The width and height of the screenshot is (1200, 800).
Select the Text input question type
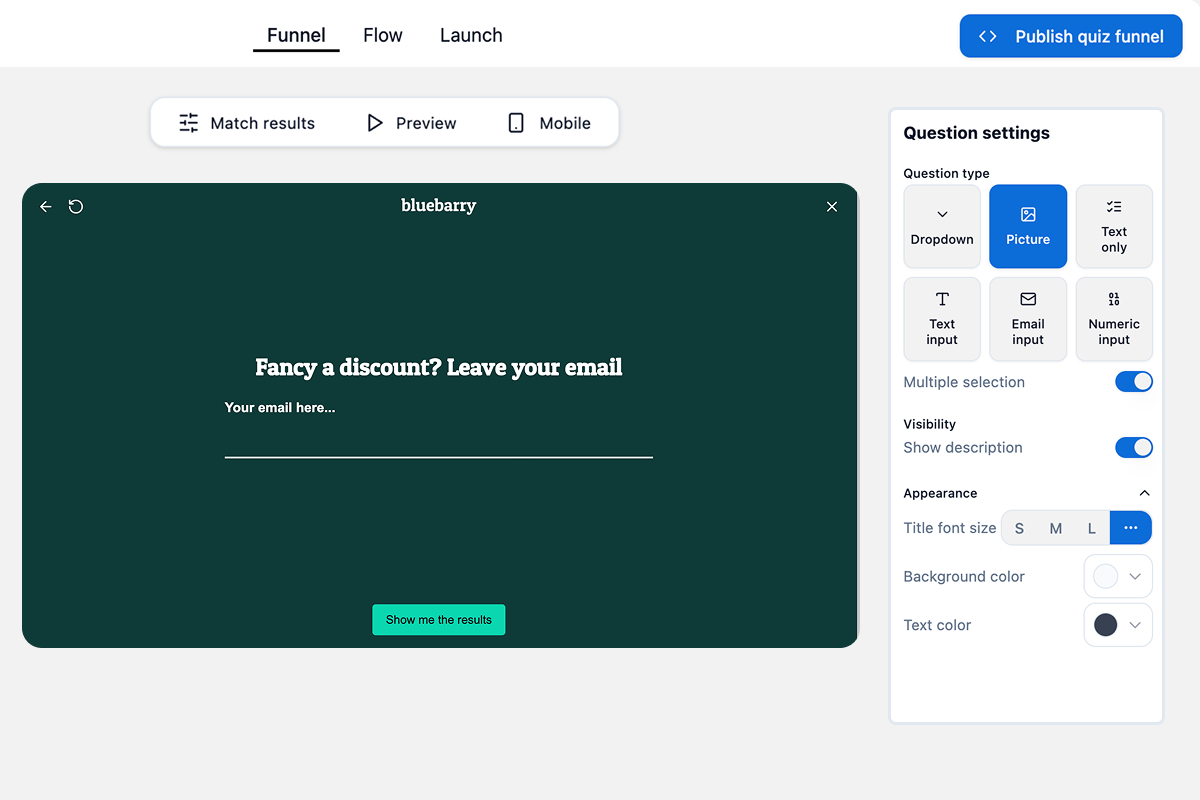point(941,318)
